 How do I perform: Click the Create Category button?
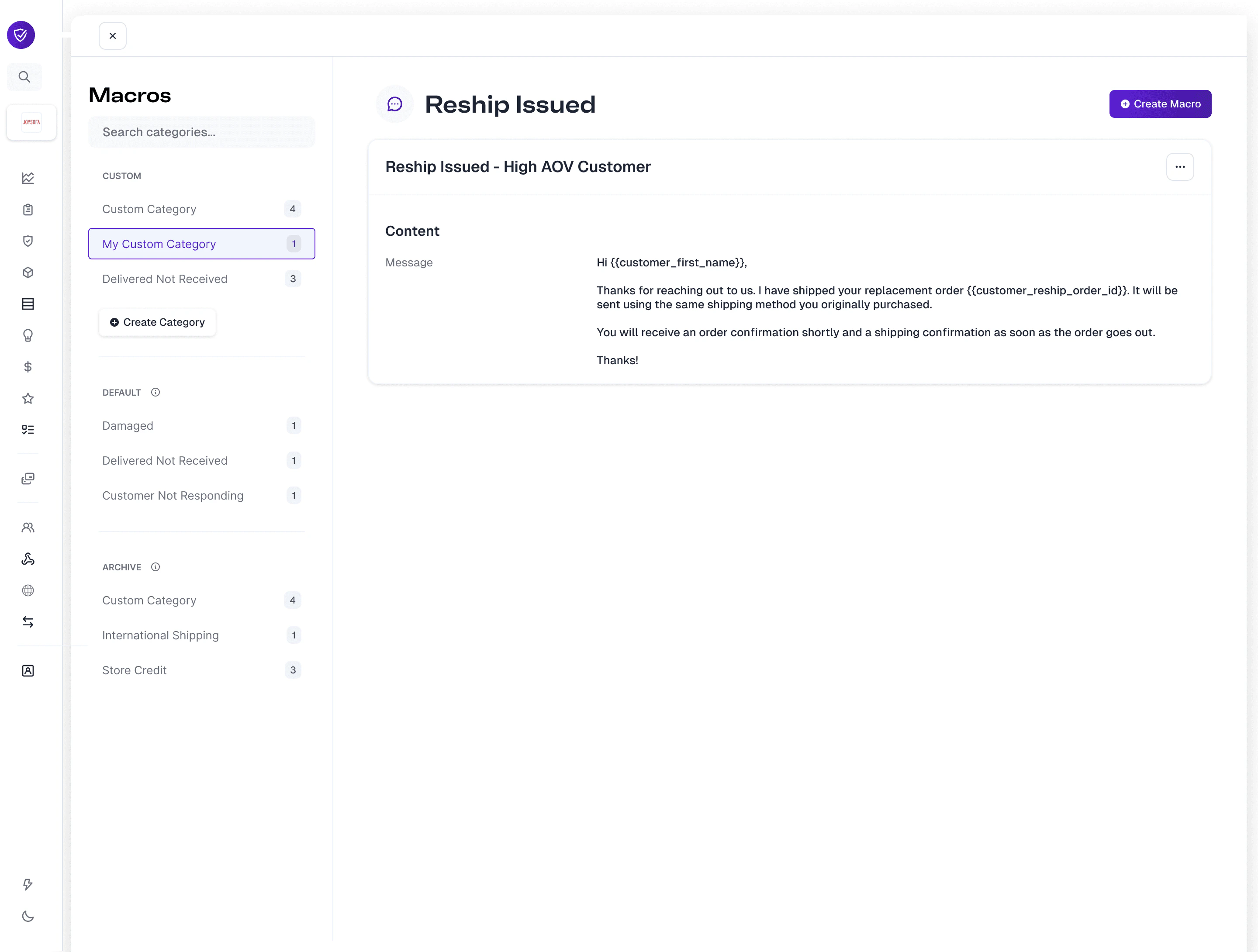coord(157,322)
